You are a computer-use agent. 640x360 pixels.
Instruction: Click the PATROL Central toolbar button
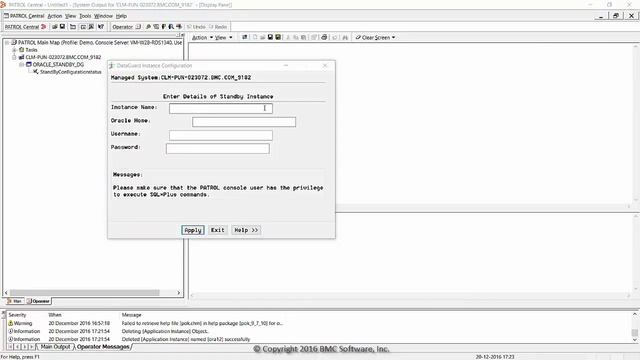pos(25,27)
